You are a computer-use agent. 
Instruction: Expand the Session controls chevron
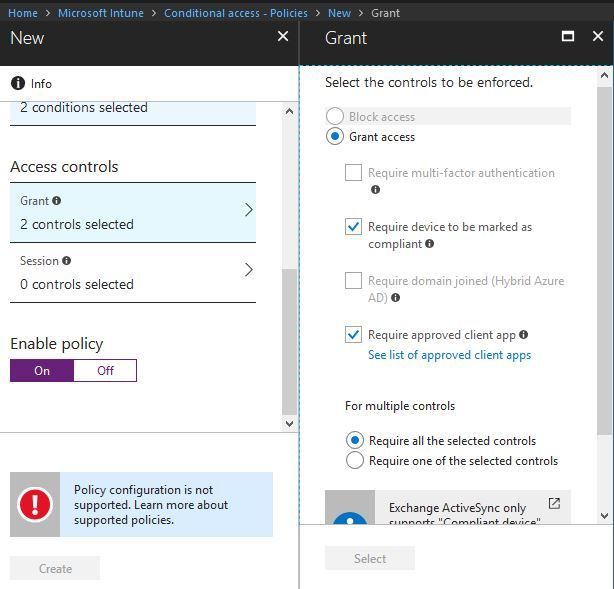coord(249,270)
